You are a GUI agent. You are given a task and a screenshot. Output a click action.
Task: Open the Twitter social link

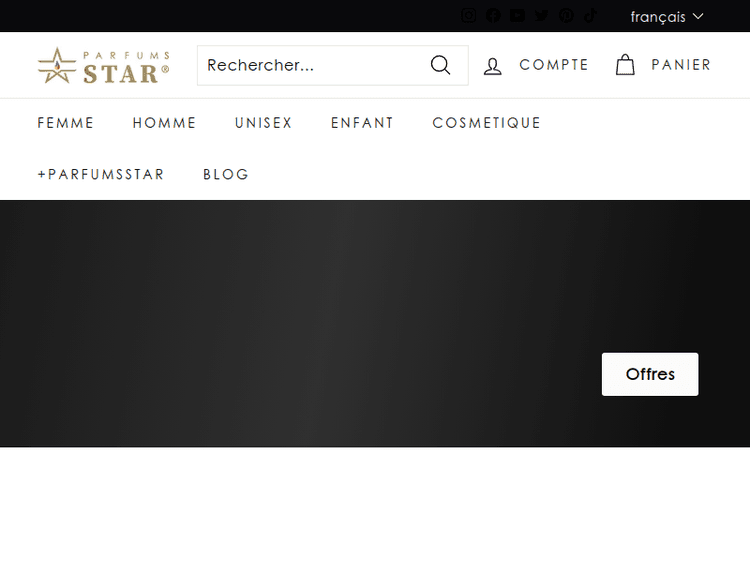click(541, 16)
